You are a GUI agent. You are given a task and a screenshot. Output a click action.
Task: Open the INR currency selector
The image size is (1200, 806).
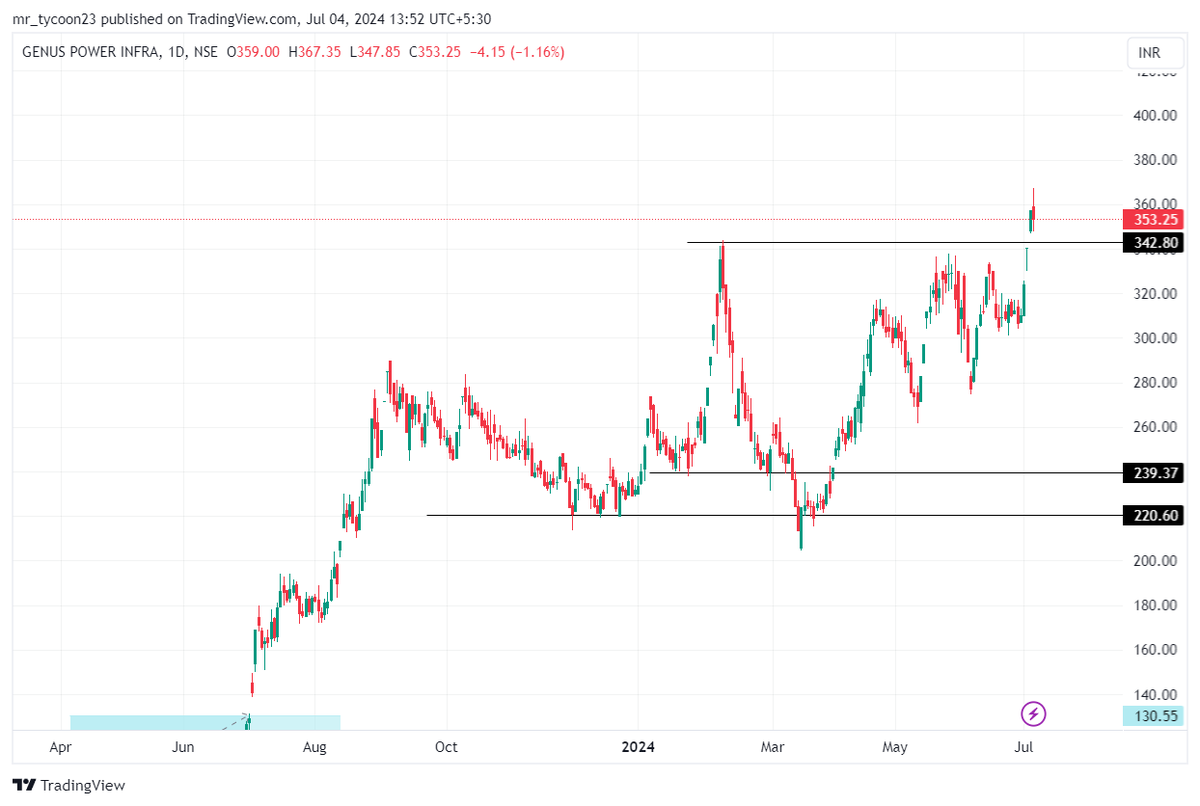1156,52
